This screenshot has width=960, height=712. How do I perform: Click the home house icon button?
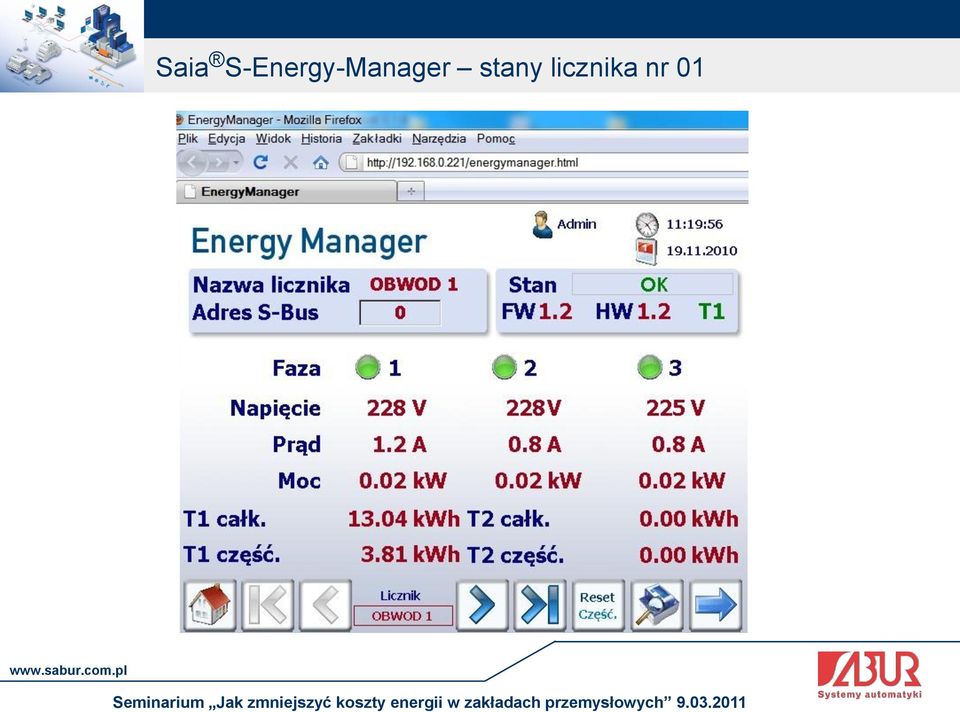pyautogui.click(x=209, y=605)
